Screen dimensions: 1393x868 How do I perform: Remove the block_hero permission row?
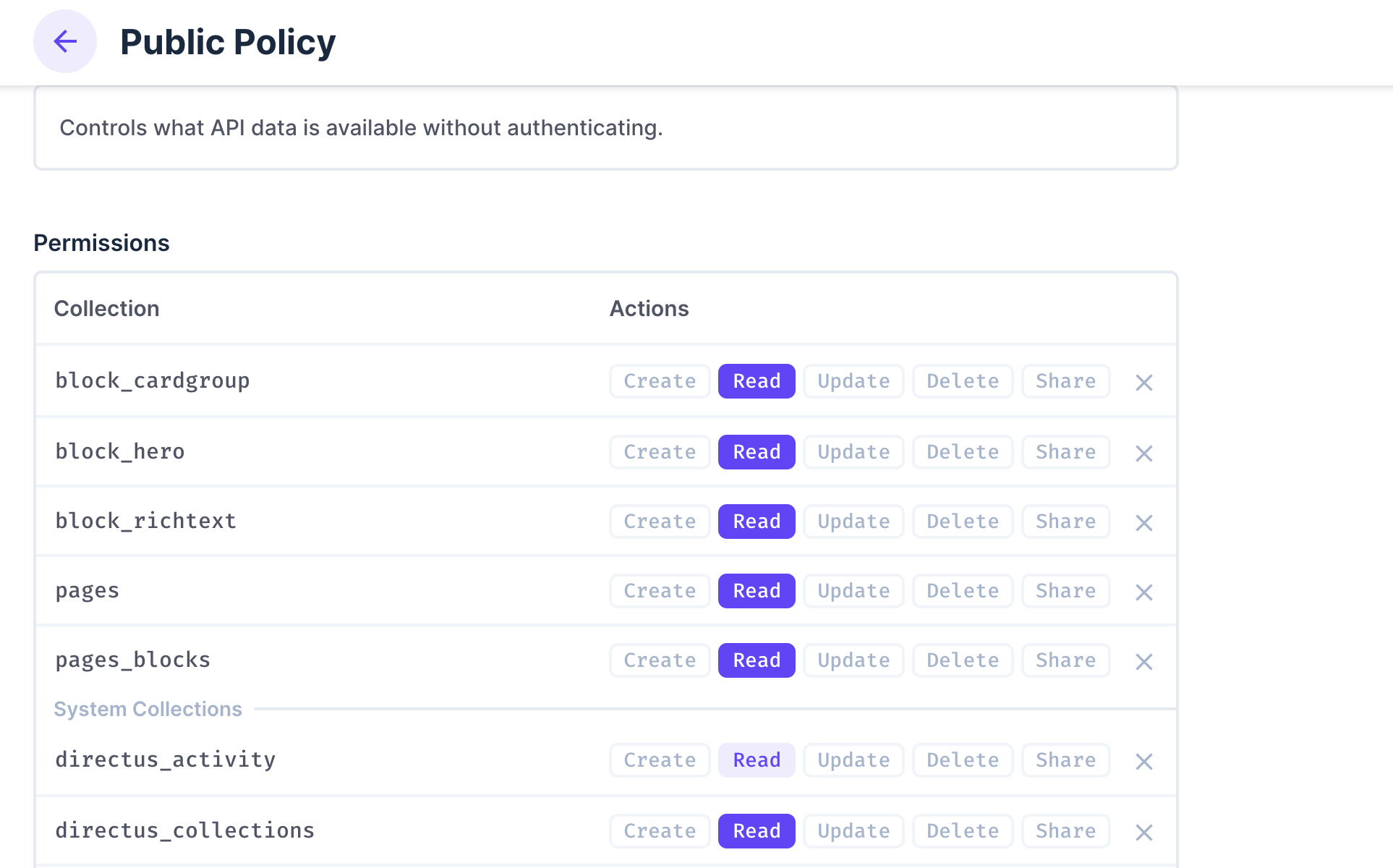click(1143, 453)
